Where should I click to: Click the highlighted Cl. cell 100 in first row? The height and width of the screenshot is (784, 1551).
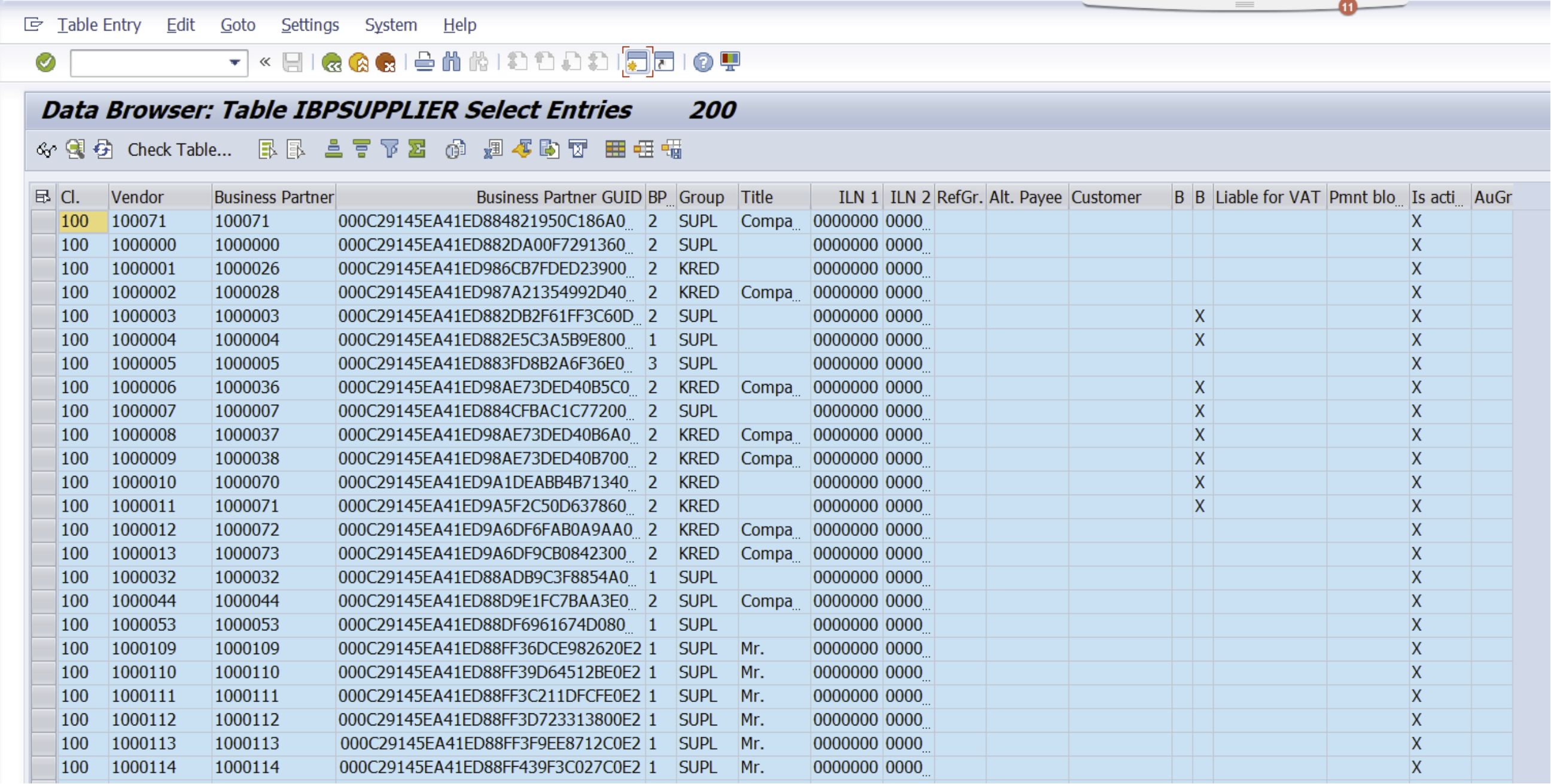[83, 222]
